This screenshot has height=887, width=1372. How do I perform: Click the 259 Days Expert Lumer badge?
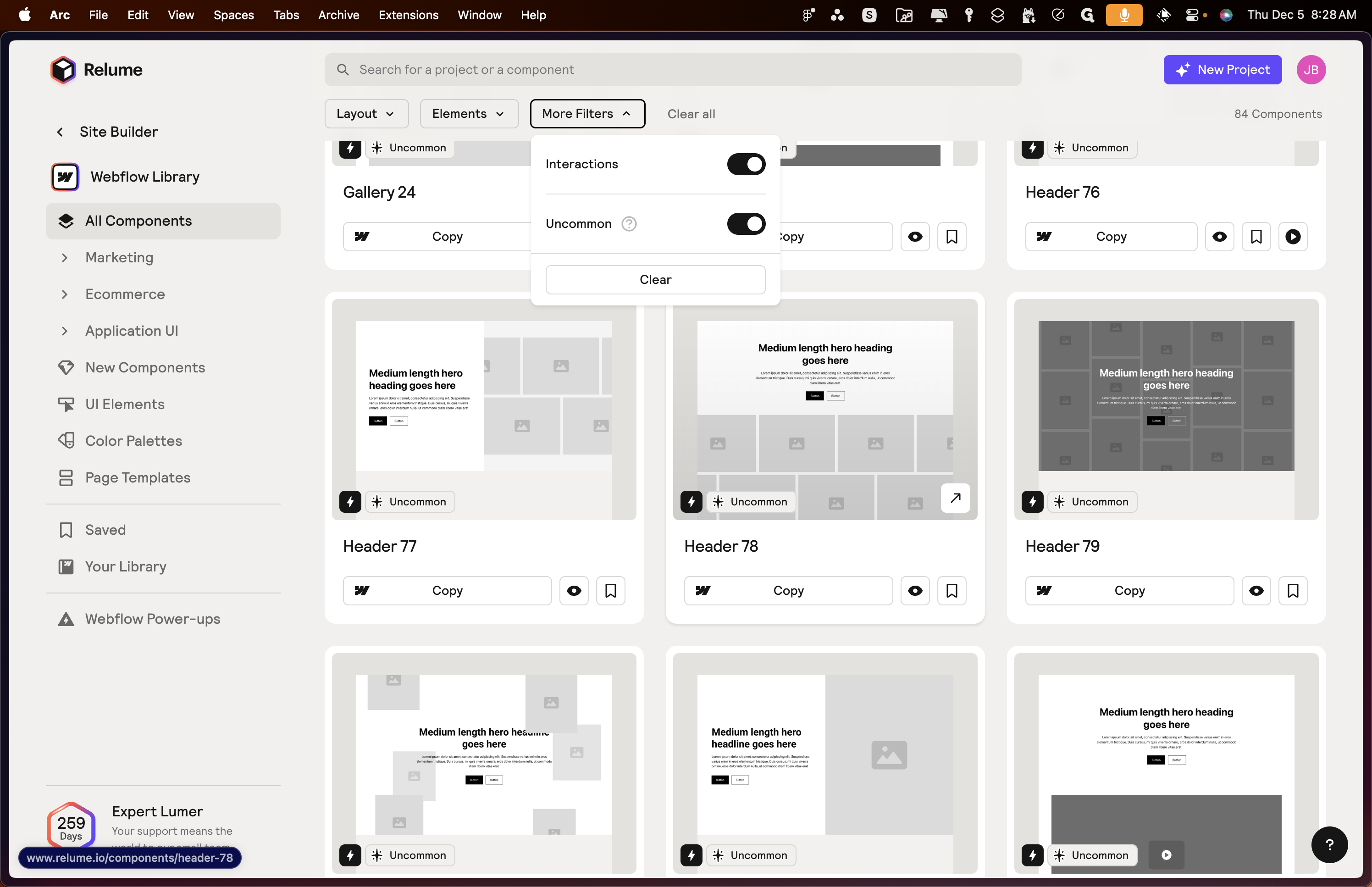[71, 827]
